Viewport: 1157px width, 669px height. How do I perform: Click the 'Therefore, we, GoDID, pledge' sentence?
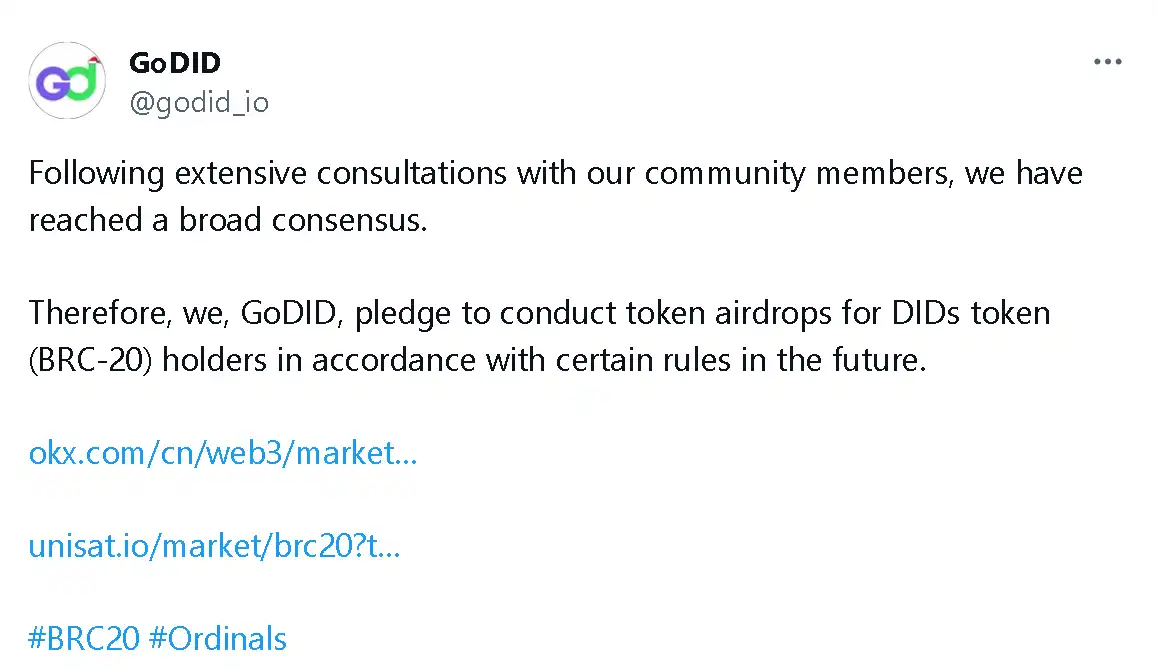(x=300, y=313)
